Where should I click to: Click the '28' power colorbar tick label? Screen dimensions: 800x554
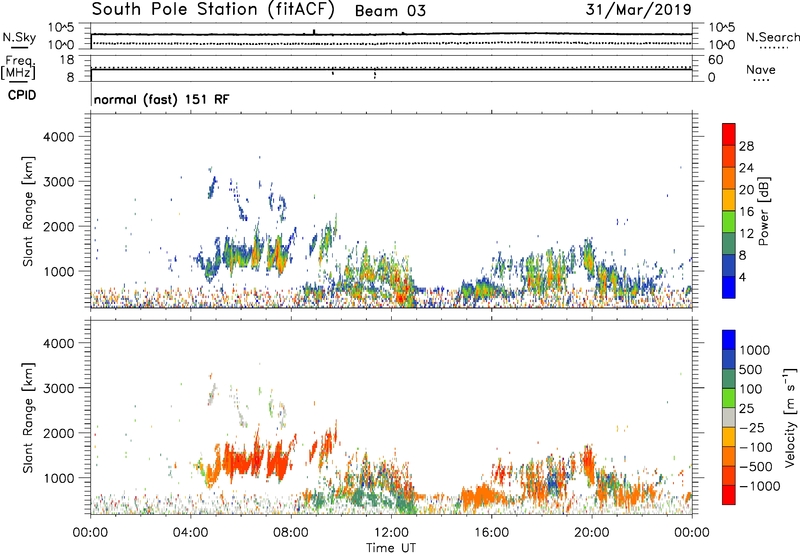pyautogui.click(x=746, y=146)
